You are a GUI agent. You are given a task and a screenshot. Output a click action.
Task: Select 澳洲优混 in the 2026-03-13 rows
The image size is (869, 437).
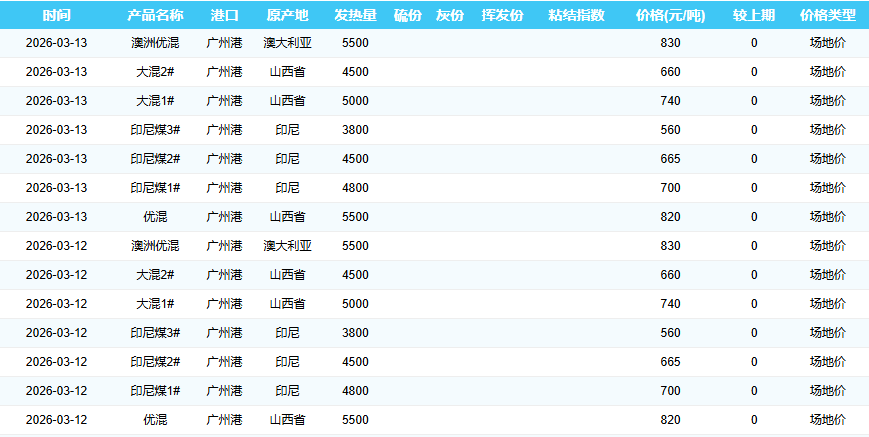(155, 43)
